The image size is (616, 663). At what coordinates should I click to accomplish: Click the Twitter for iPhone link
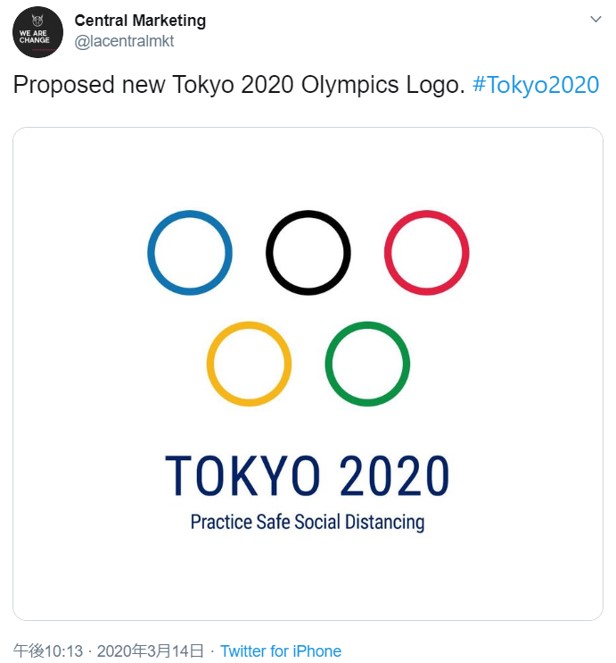point(281,651)
